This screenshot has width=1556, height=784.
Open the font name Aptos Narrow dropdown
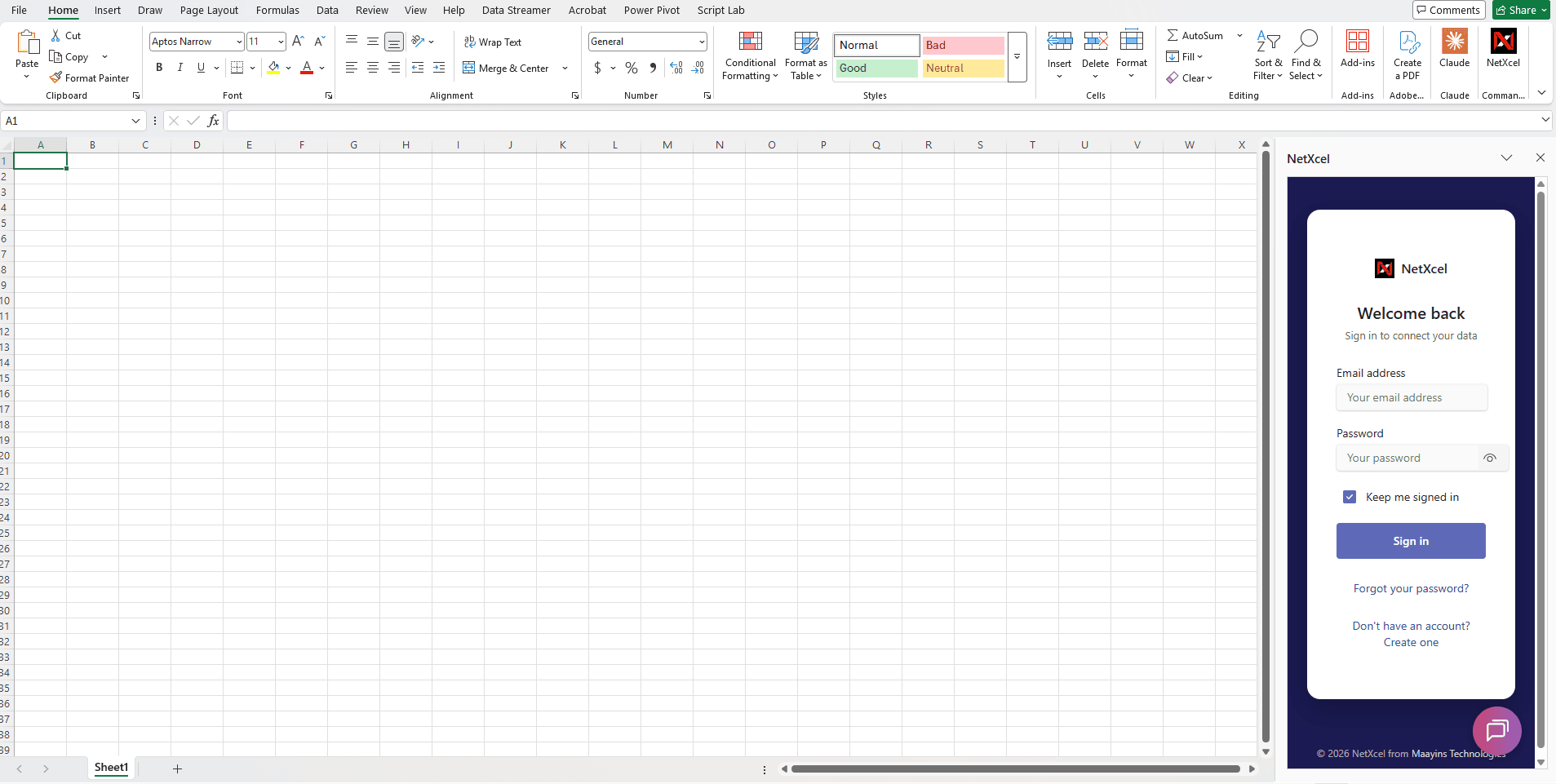(x=239, y=42)
